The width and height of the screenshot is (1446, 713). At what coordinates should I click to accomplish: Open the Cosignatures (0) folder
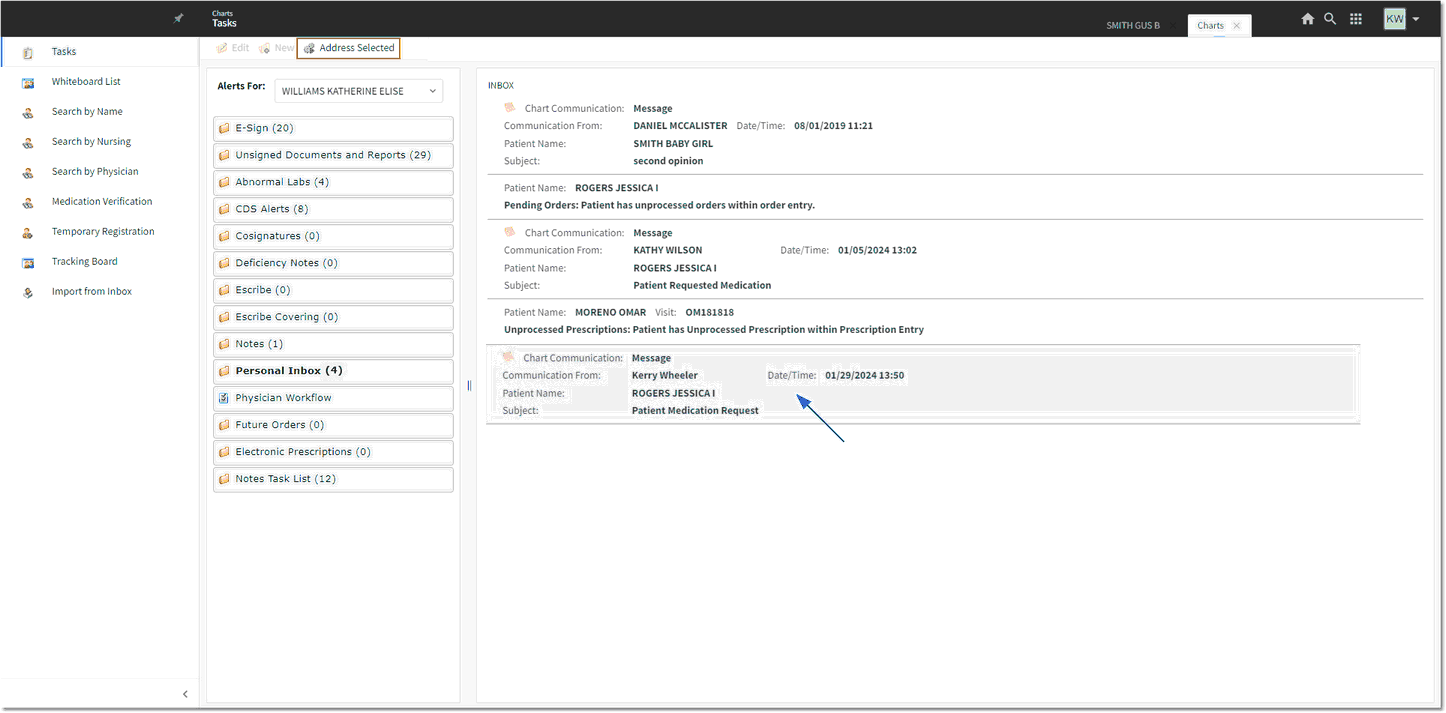pos(333,236)
